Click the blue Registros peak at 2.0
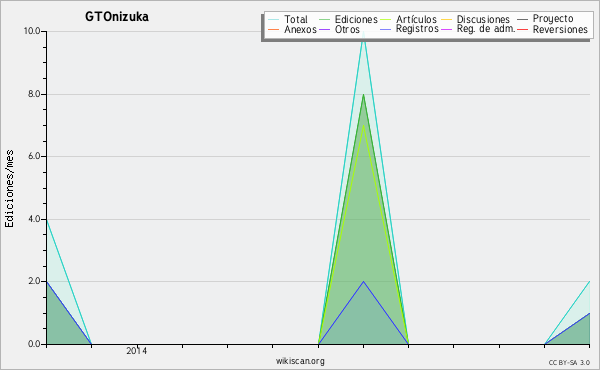 [364, 282]
